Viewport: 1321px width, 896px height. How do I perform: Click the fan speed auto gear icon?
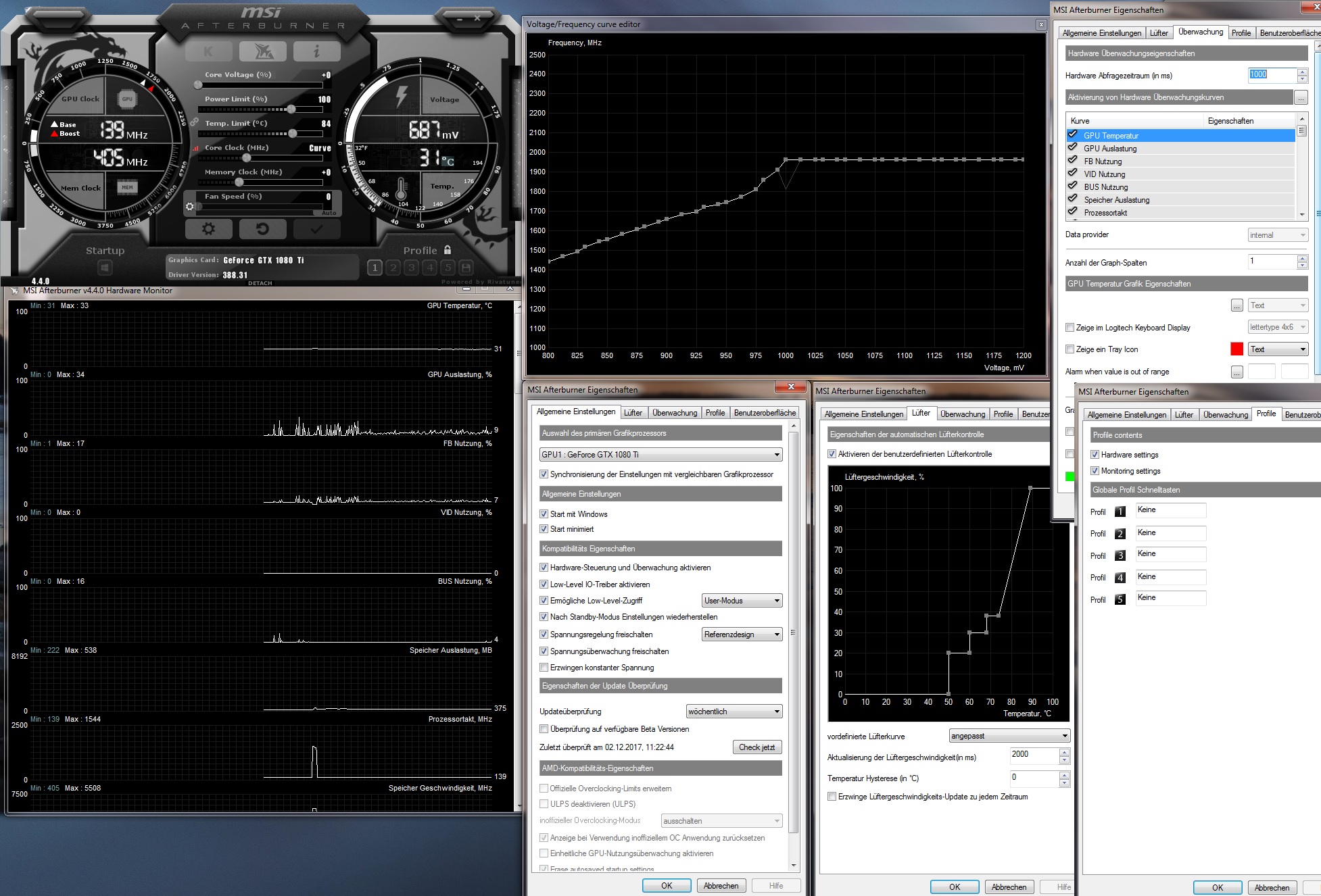tap(190, 207)
